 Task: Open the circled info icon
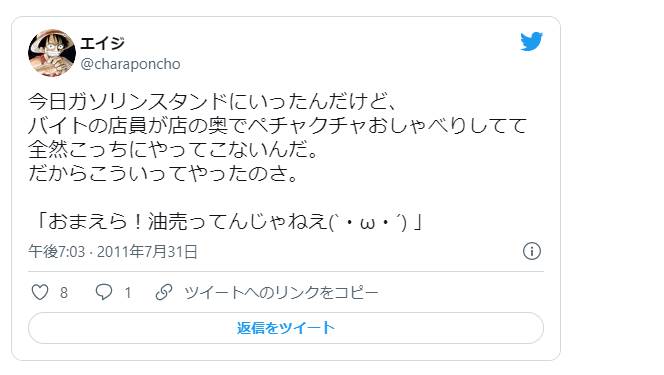(x=531, y=251)
